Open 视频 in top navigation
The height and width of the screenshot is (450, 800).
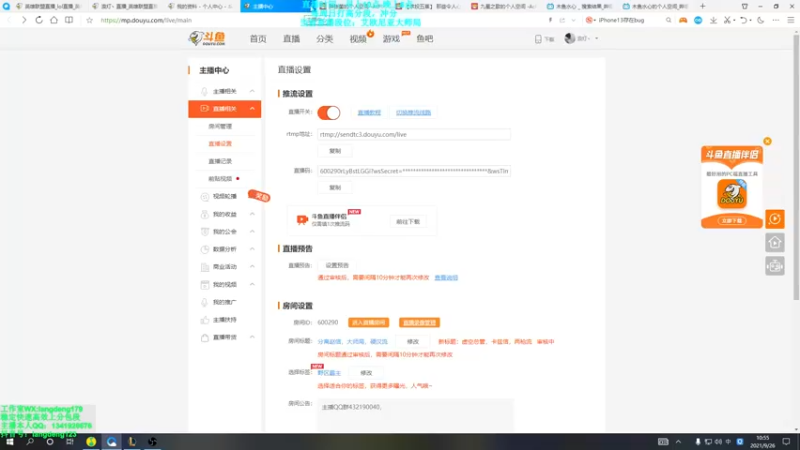pyautogui.click(x=358, y=39)
